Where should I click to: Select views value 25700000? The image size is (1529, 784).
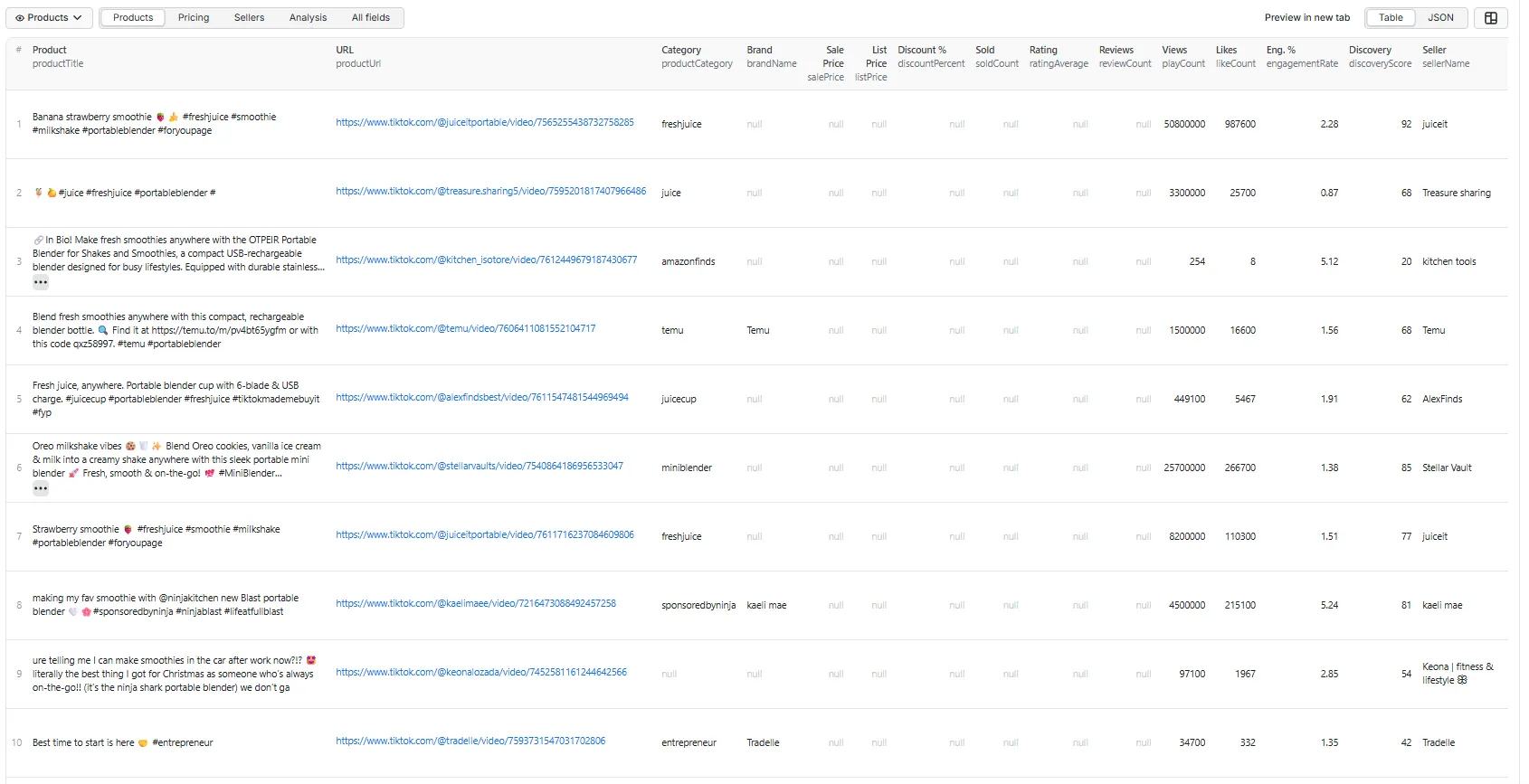pyautogui.click(x=1184, y=468)
